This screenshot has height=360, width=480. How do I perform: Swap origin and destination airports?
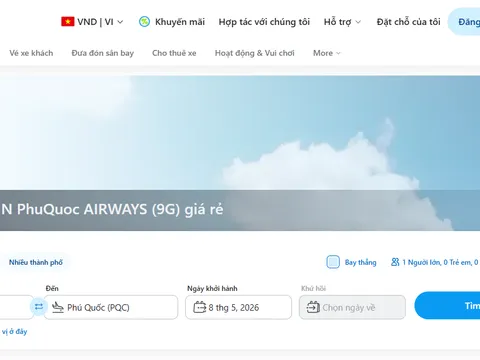[39, 307]
